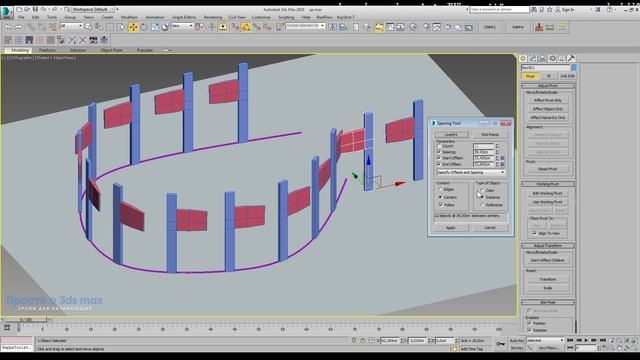The image size is (640, 360).
Task: Open the Specify Offsets and Spacing dropdown
Action: (x=471, y=172)
